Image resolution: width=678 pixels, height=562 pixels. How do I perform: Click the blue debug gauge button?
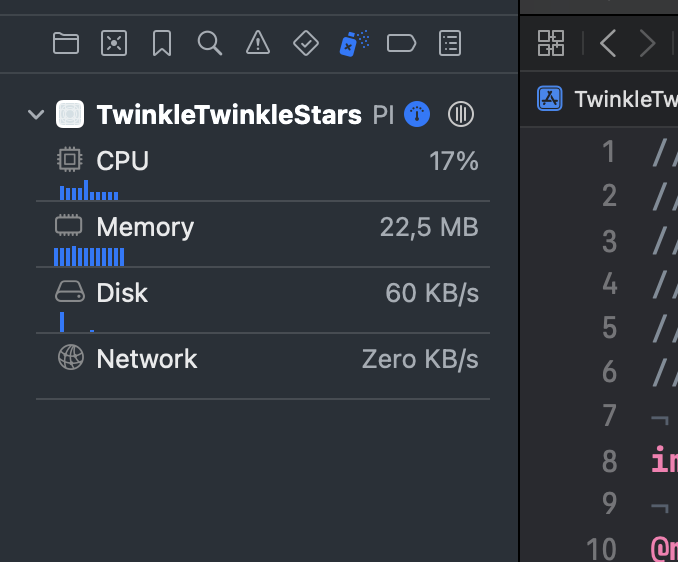[x=417, y=115]
